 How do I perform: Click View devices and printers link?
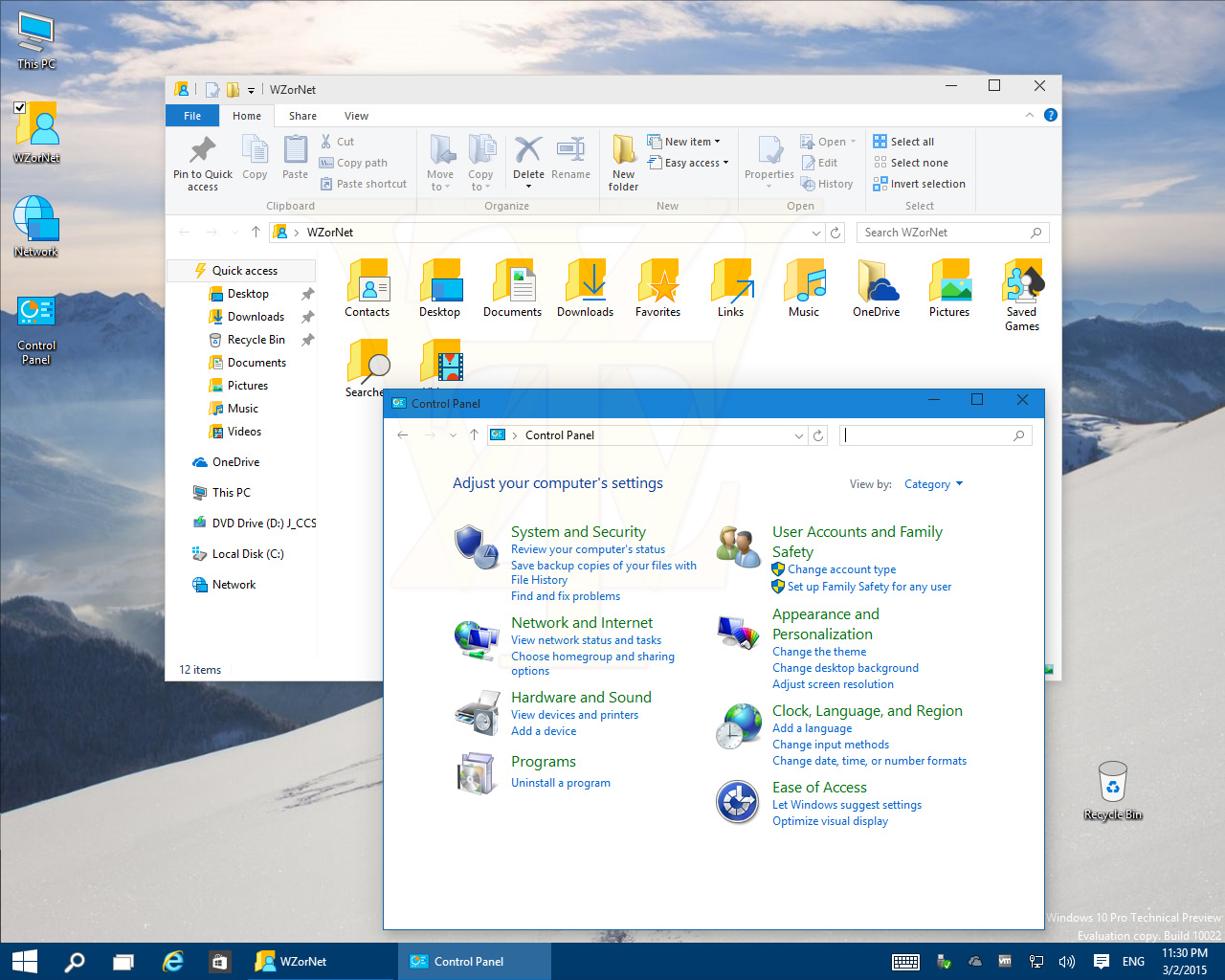(x=574, y=715)
